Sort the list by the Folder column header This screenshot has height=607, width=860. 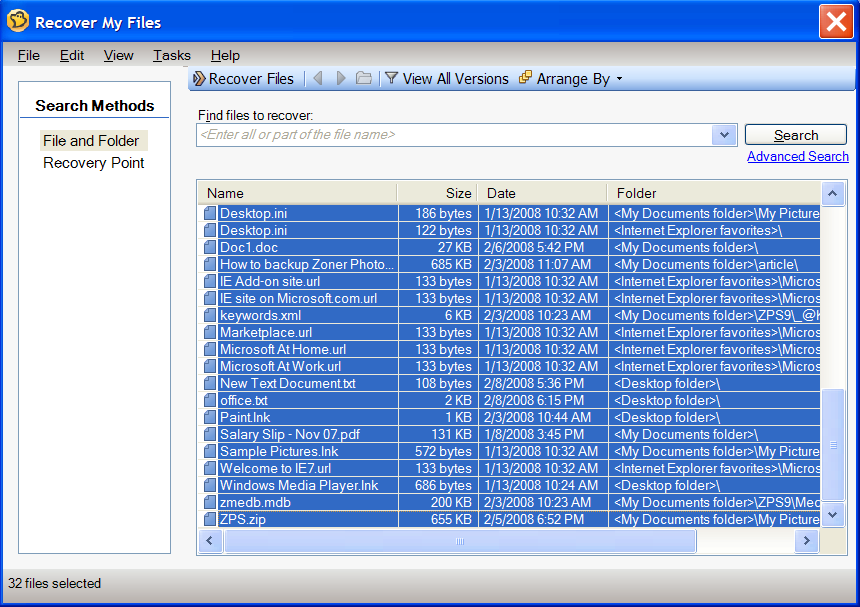714,193
